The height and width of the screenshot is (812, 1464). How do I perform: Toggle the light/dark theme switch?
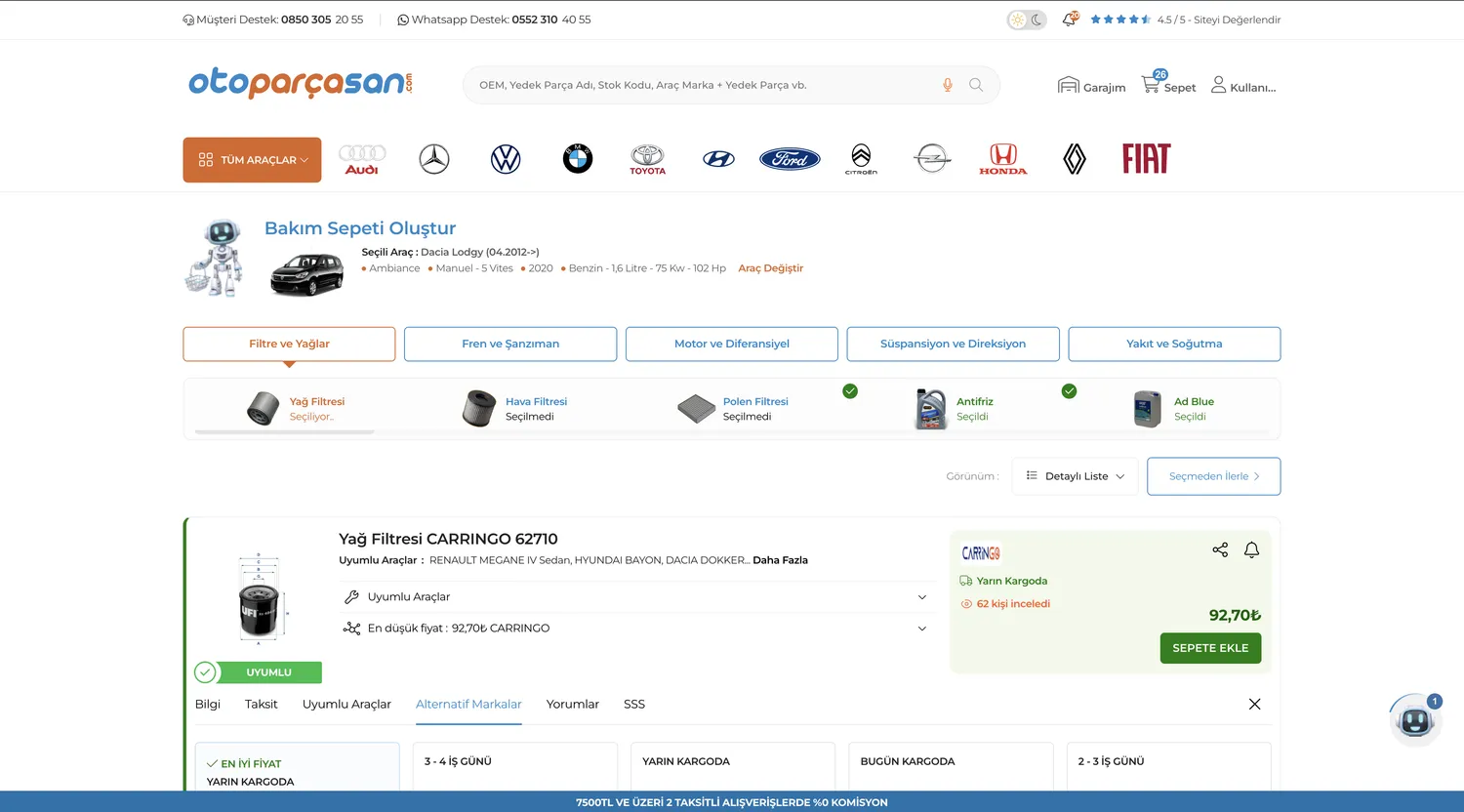coord(1027,20)
